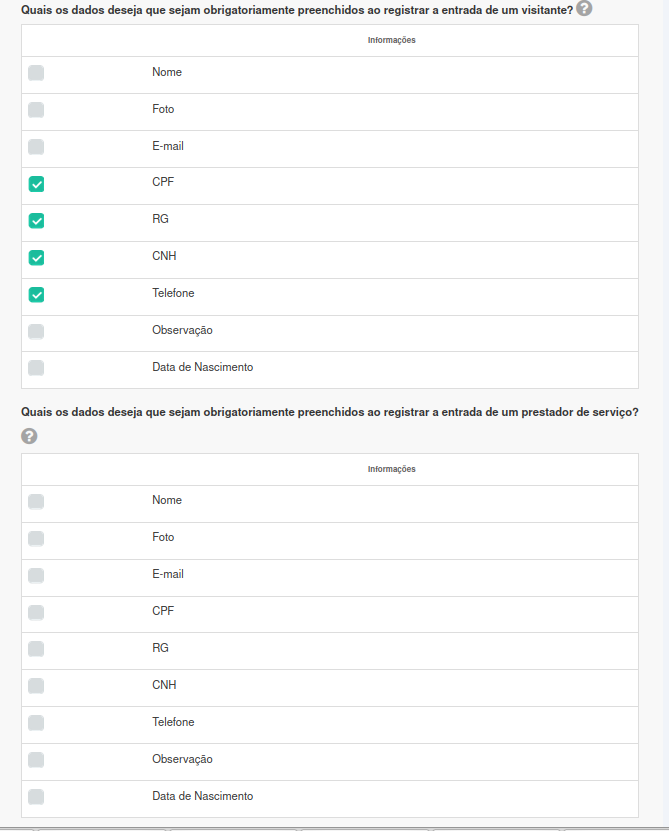Enable Foto checkbox for visitor

(x=36, y=110)
